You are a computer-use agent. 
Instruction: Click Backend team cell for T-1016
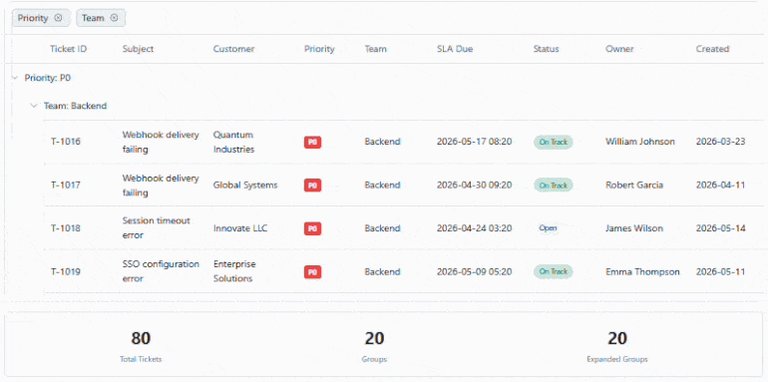[x=383, y=142]
